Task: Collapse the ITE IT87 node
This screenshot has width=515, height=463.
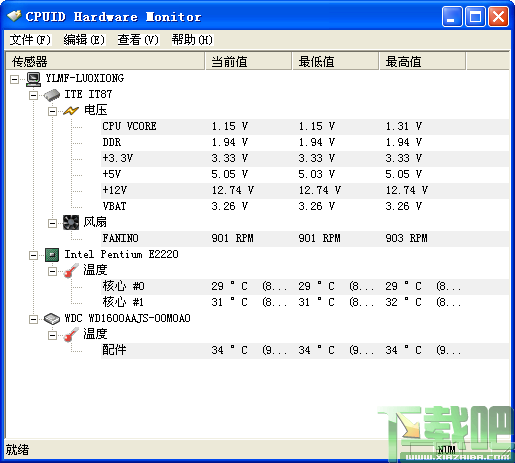Action: coord(33,95)
